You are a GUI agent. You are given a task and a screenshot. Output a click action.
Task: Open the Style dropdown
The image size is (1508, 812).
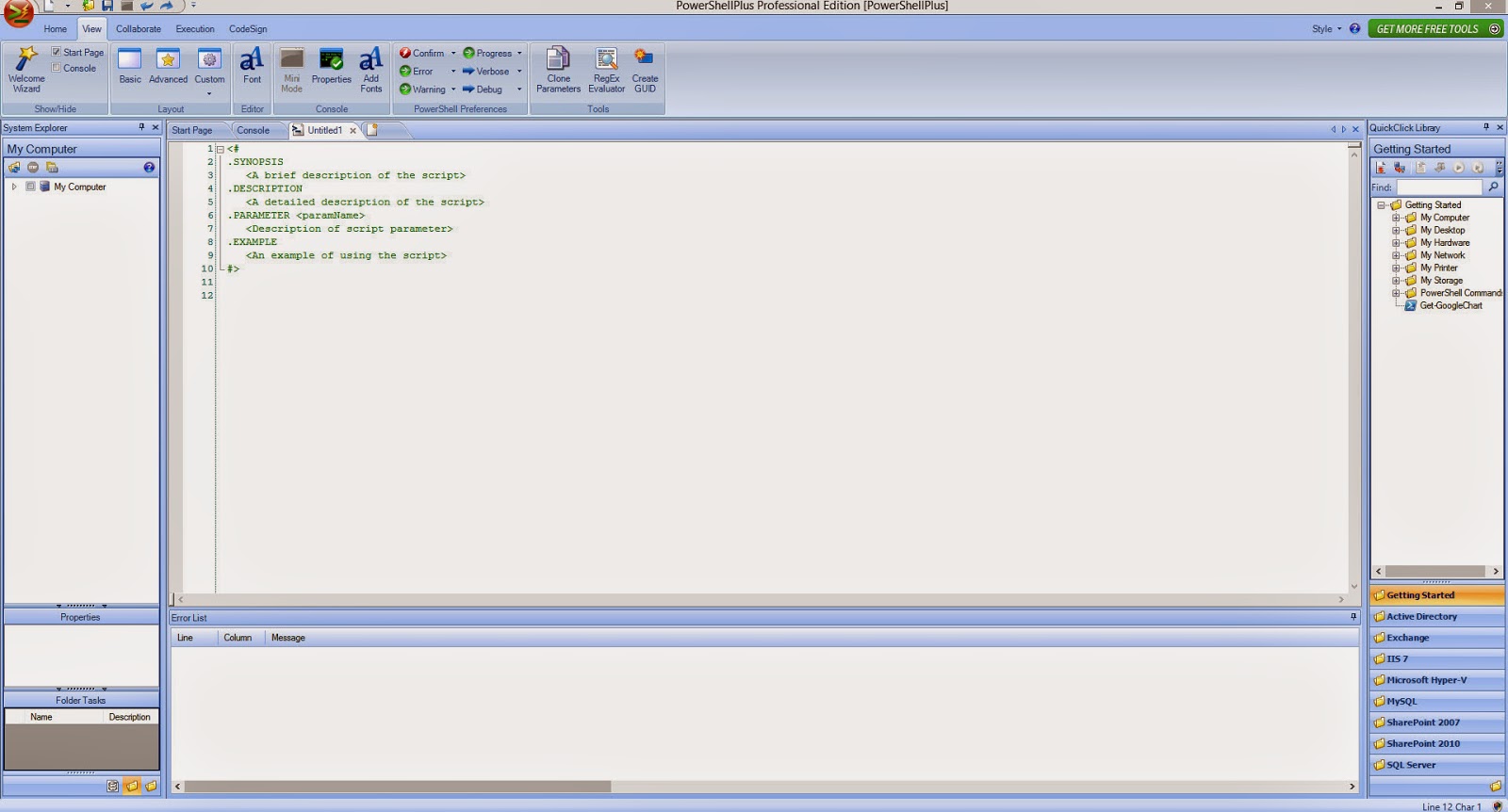(1326, 28)
